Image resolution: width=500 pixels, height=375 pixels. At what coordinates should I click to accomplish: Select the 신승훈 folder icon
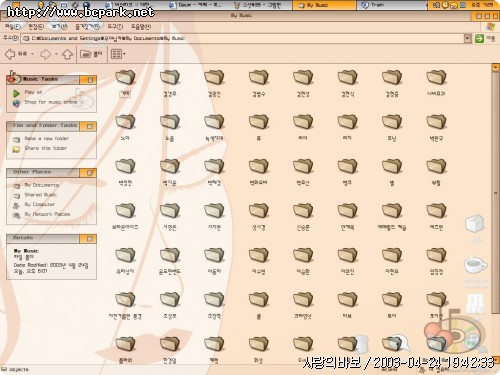point(303,211)
